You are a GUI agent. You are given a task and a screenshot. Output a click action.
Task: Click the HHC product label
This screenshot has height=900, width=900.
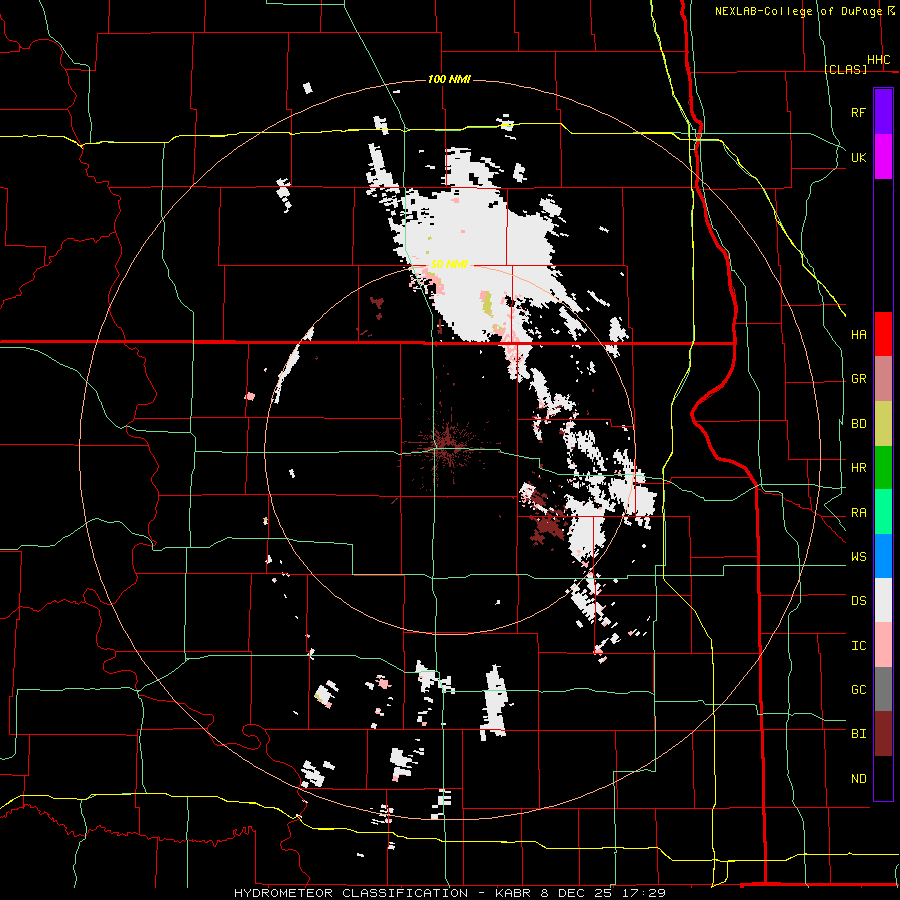(x=878, y=60)
